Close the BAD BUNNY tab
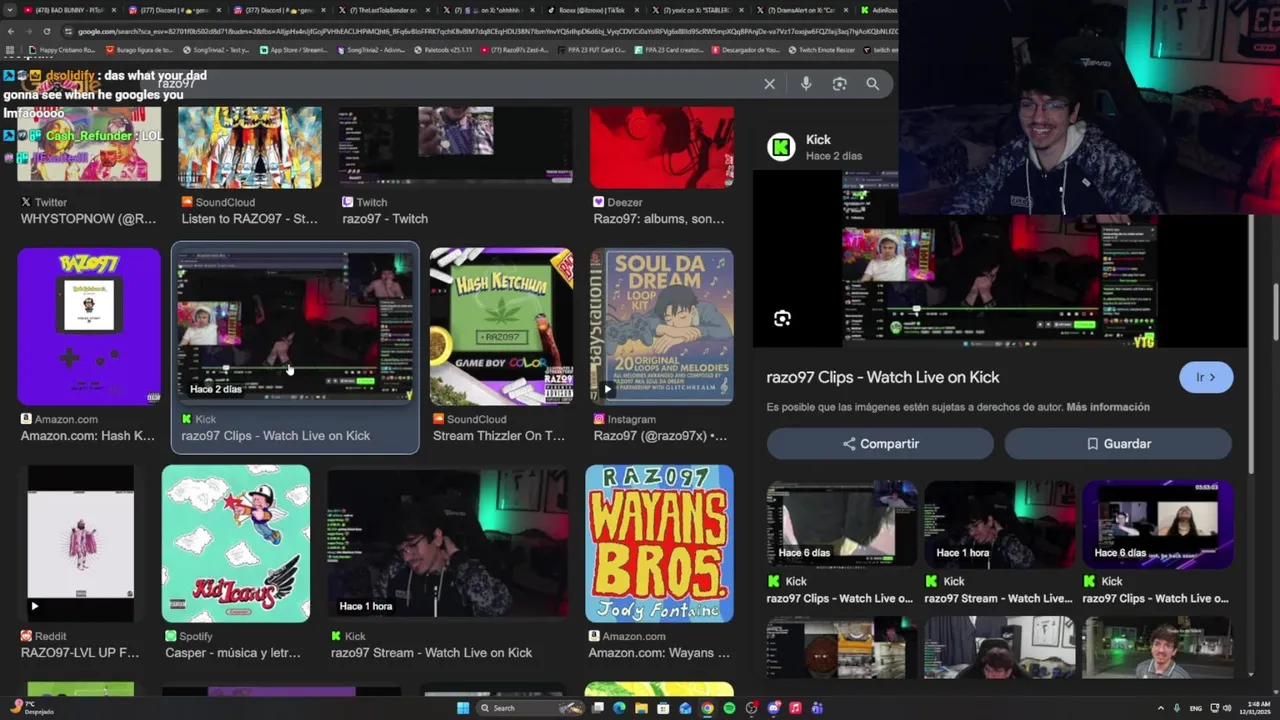 tap(113, 10)
